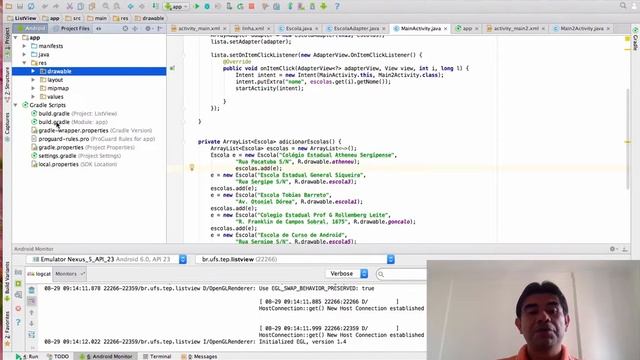Click the ListView breadcrumb
Image resolution: width=640 pixels, height=360 pixels.
[x=22, y=18]
